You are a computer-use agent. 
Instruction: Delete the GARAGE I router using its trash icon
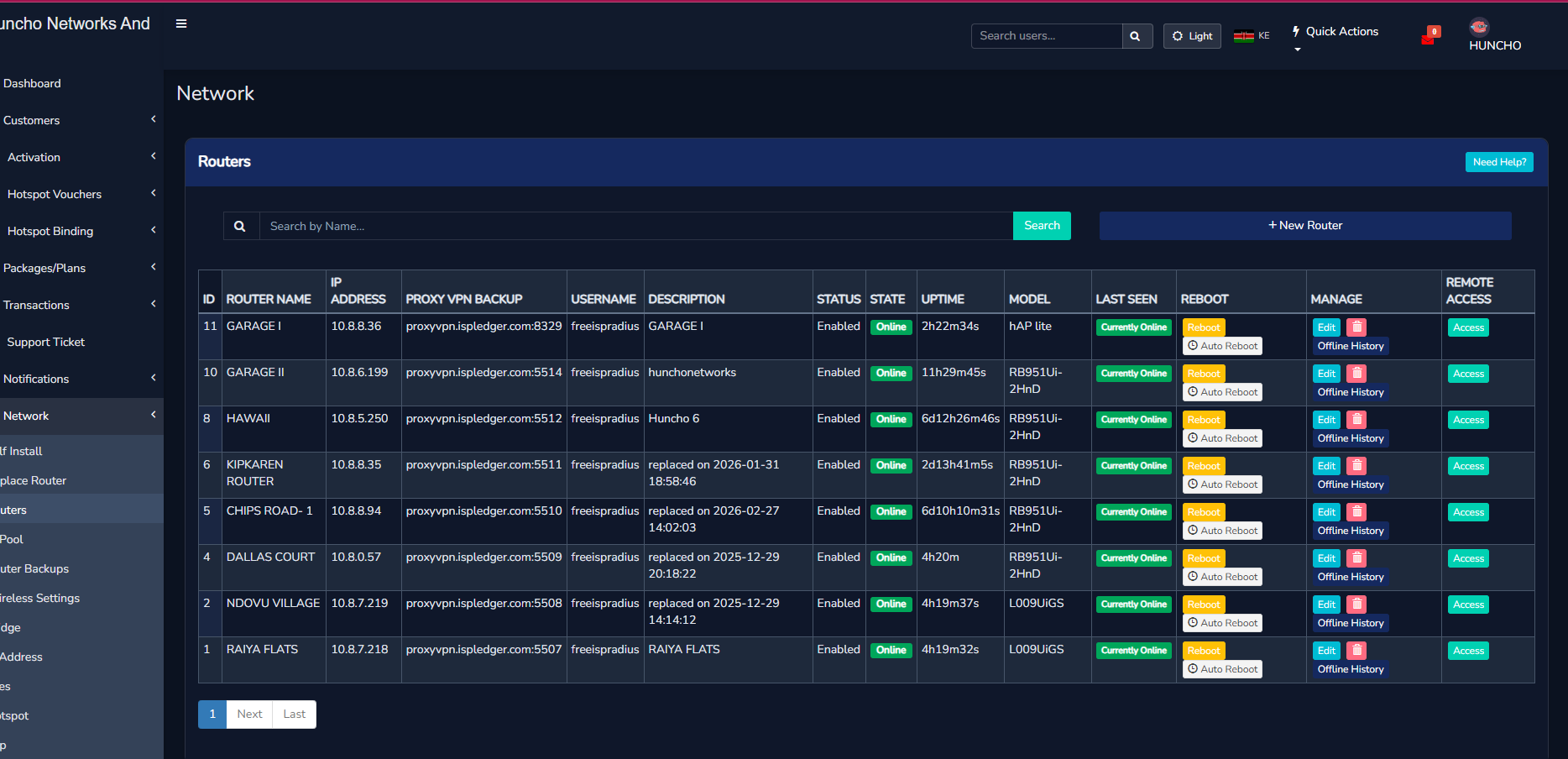click(x=1356, y=327)
